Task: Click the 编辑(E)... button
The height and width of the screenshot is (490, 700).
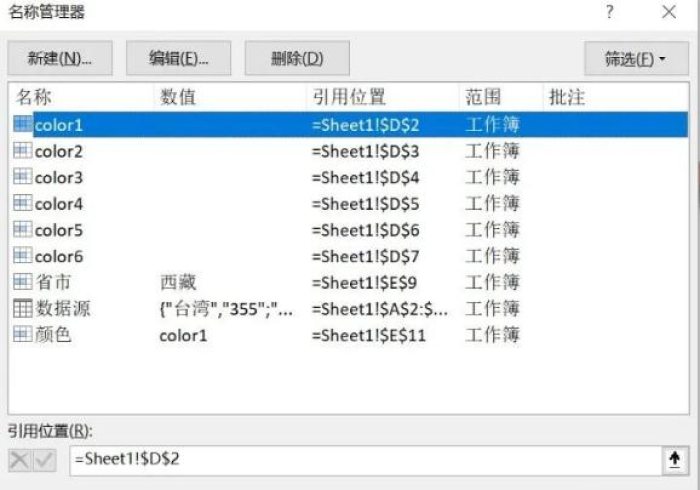Action: (179, 58)
